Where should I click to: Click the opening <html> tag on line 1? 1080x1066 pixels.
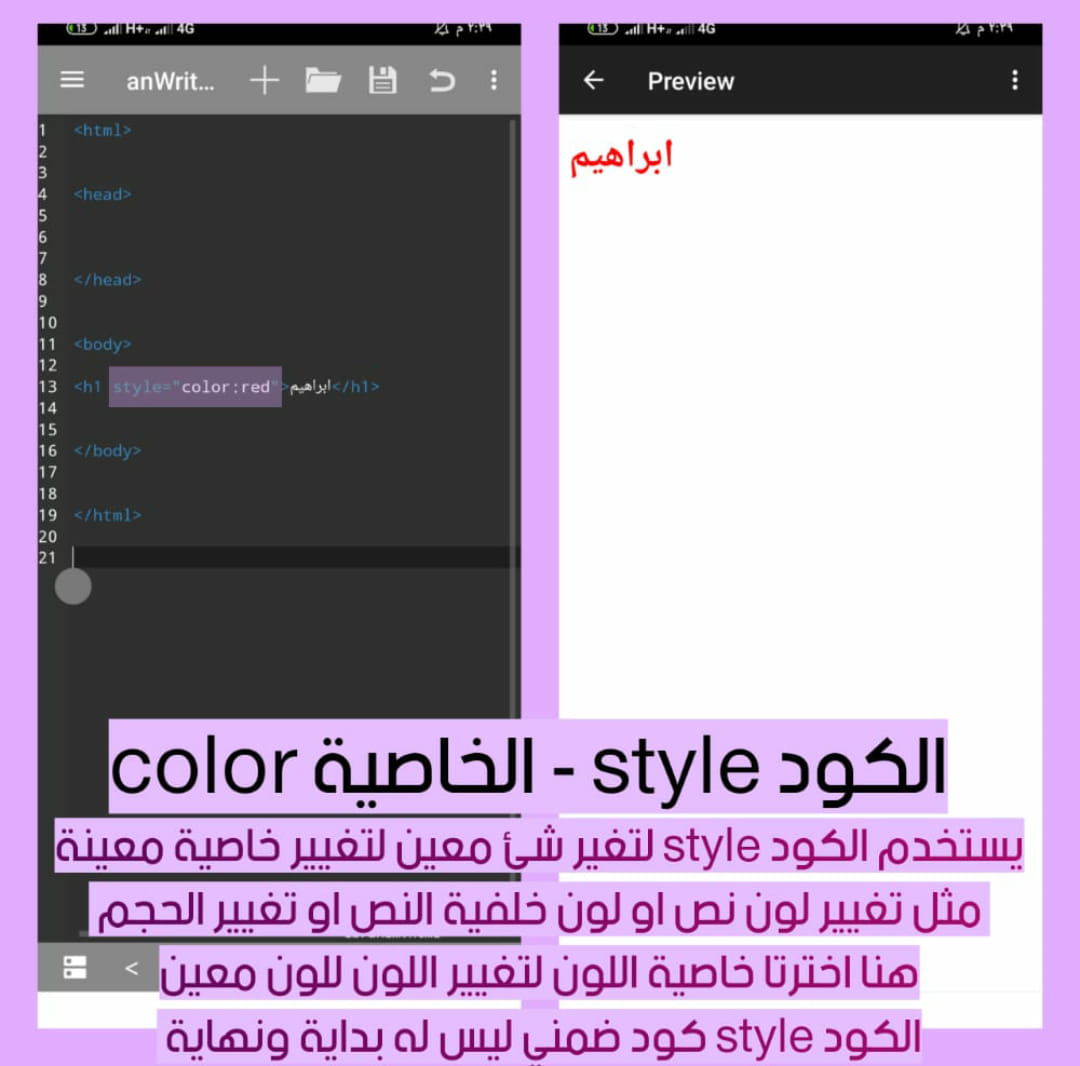pyautogui.click(x=102, y=130)
